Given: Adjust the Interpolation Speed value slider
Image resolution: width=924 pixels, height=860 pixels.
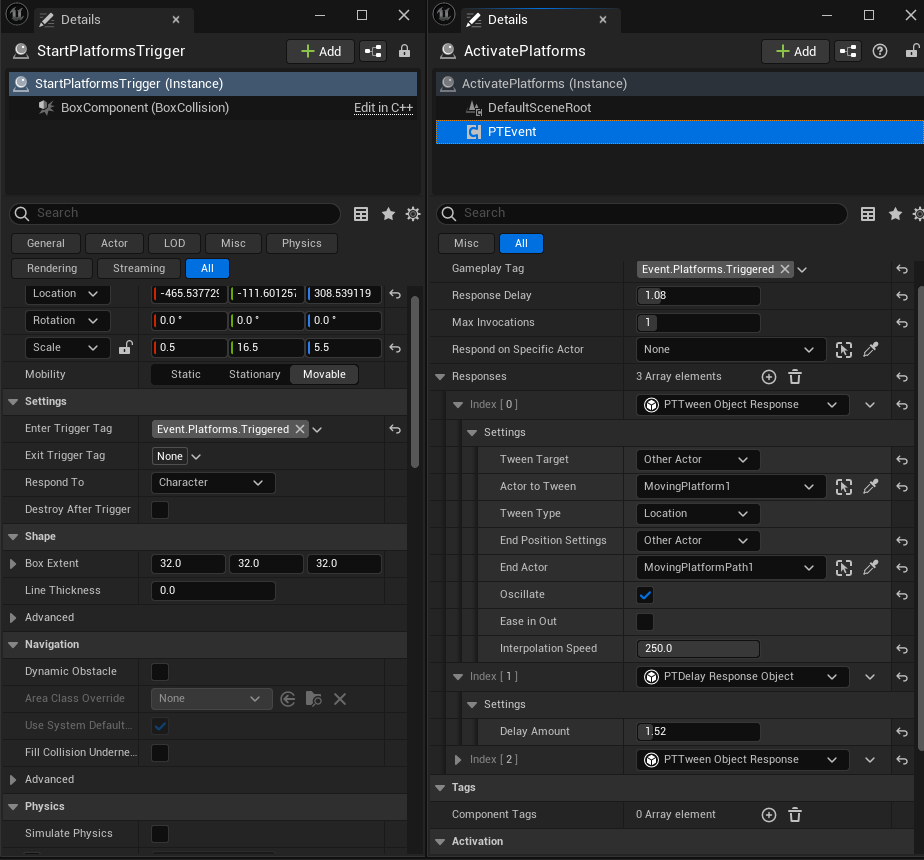Looking at the screenshot, I should 698,648.
